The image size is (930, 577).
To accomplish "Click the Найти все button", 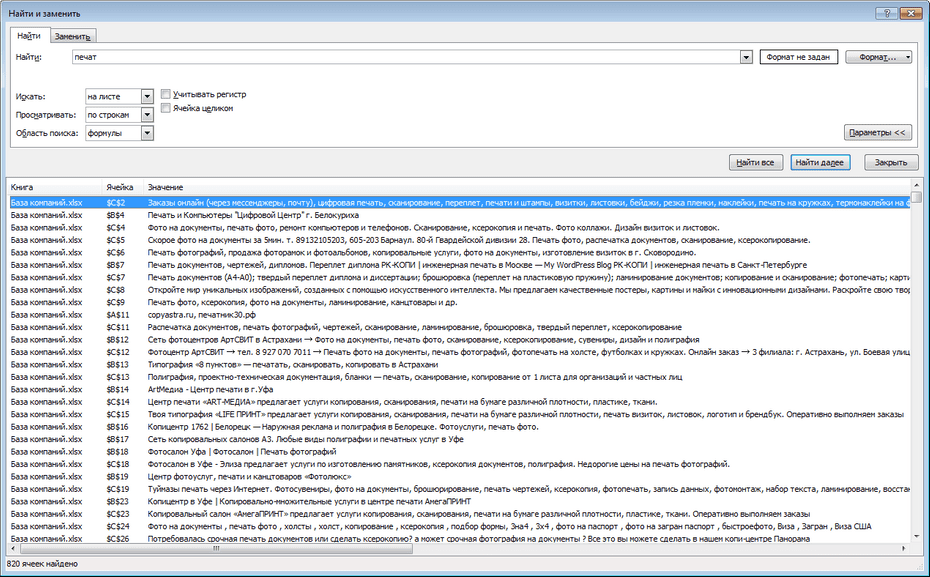I will [x=755, y=162].
